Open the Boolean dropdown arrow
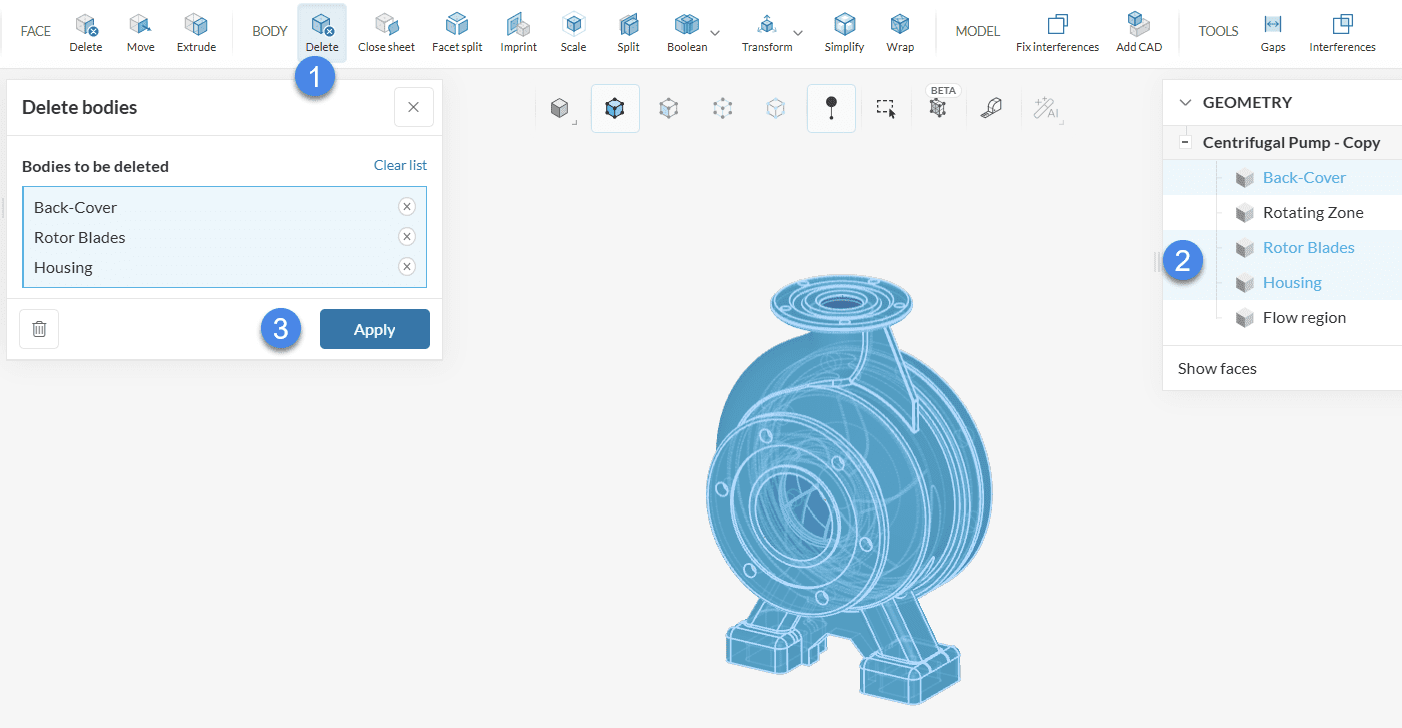Screen dimensions: 1402x728 [x=715, y=32]
